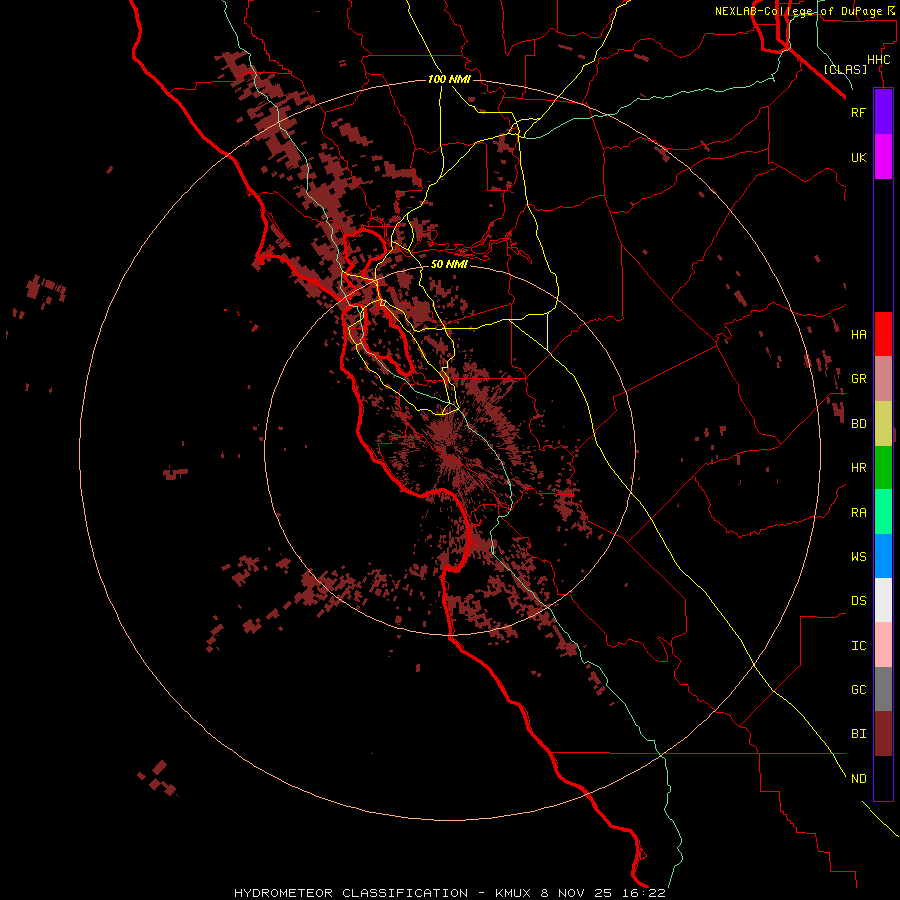Click the GC gray legend swatch

(x=883, y=689)
